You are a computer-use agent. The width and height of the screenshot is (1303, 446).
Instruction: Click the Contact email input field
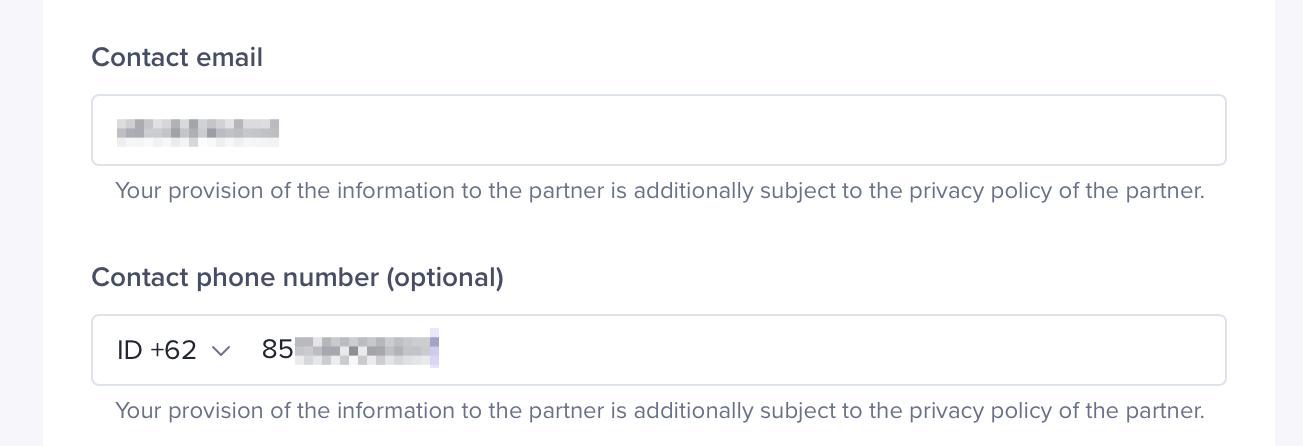(658, 130)
